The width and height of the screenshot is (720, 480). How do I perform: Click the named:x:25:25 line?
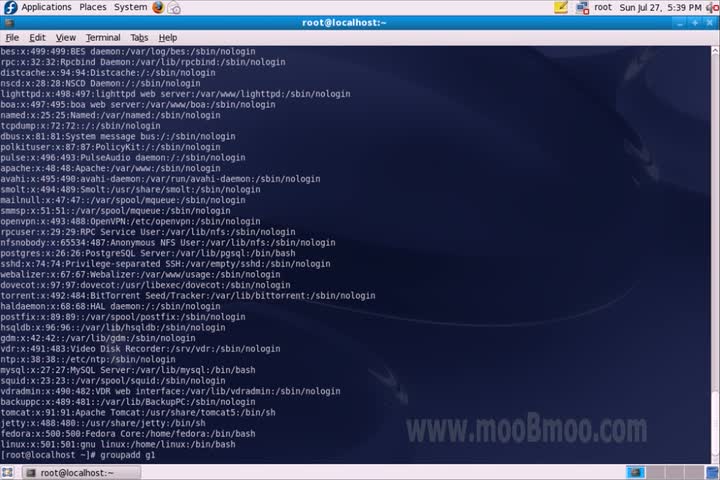pos(110,115)
